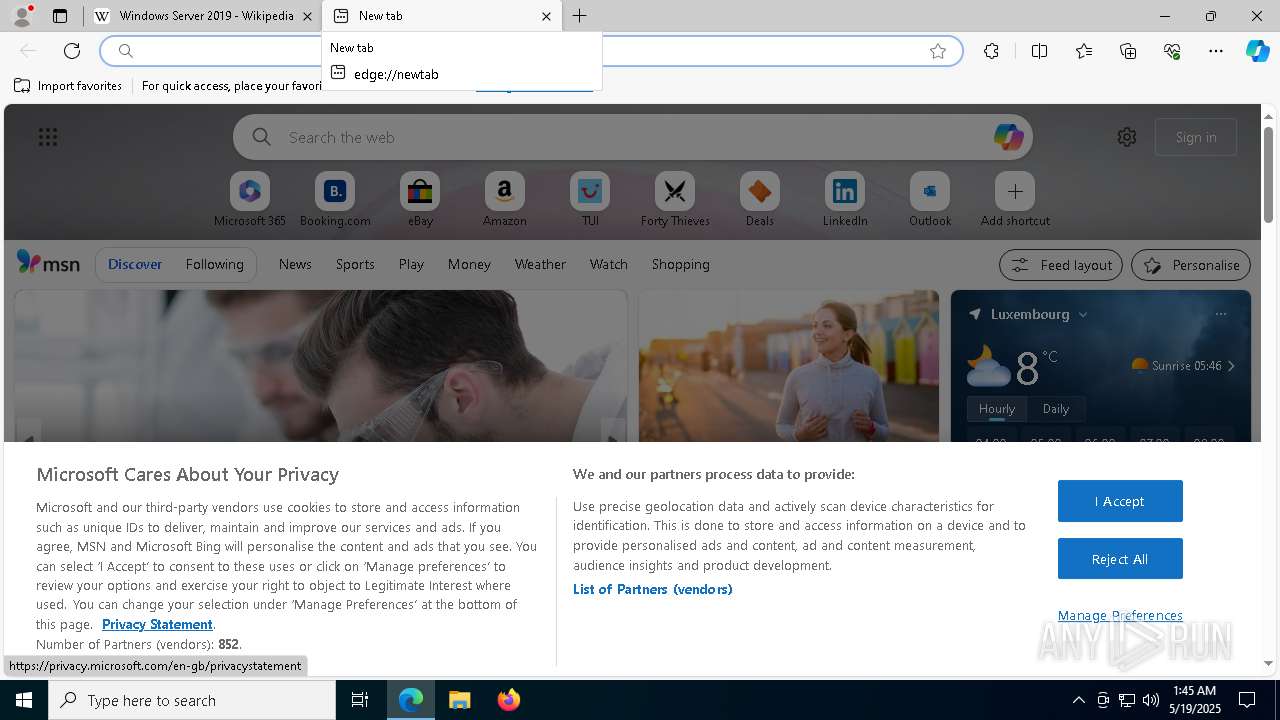The width and height of the screenshot is (1280, 720).
Task: Expand the Luxembourg location dropdown
Action: pos(1083,314)
